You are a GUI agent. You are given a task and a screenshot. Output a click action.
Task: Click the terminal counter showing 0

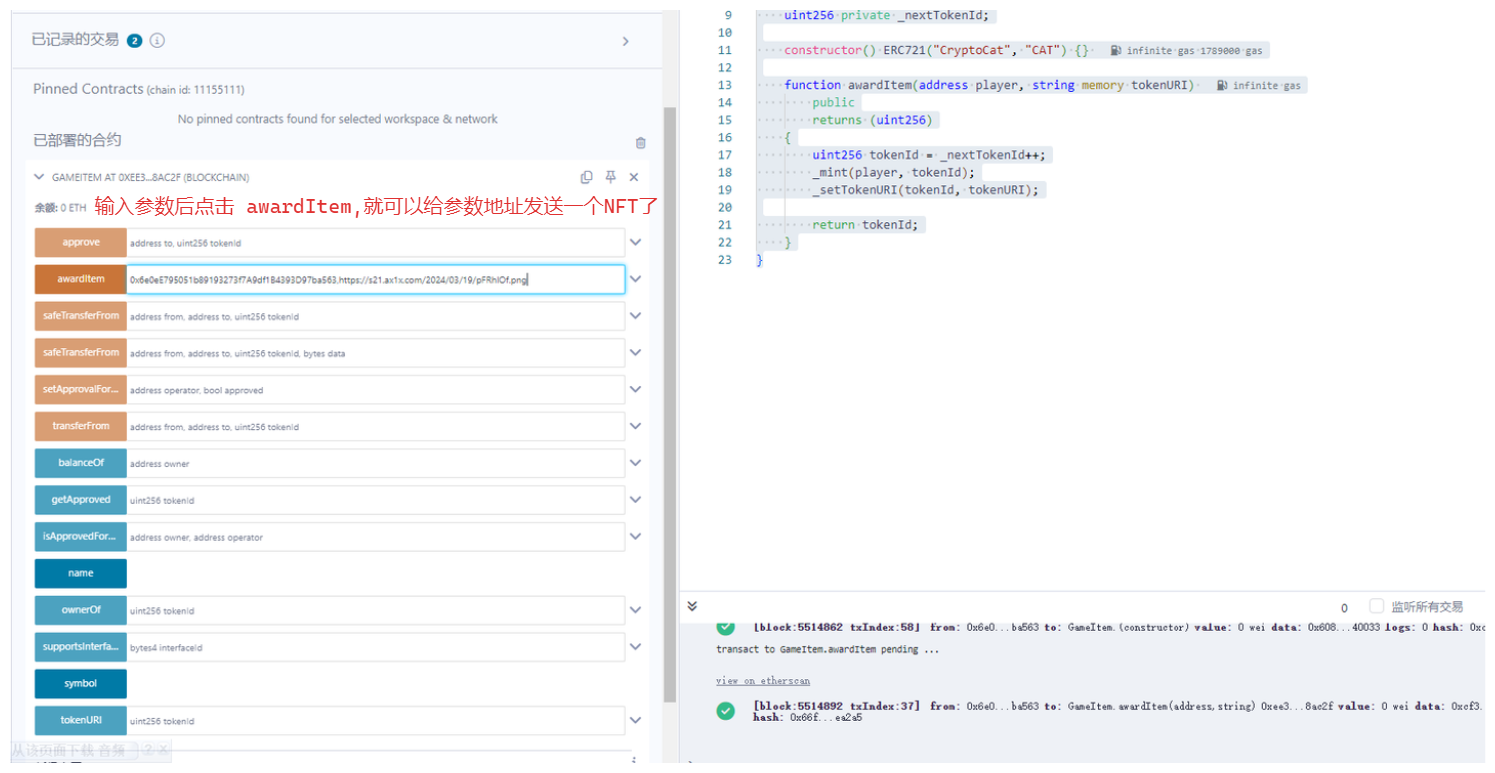(1344, 608)
